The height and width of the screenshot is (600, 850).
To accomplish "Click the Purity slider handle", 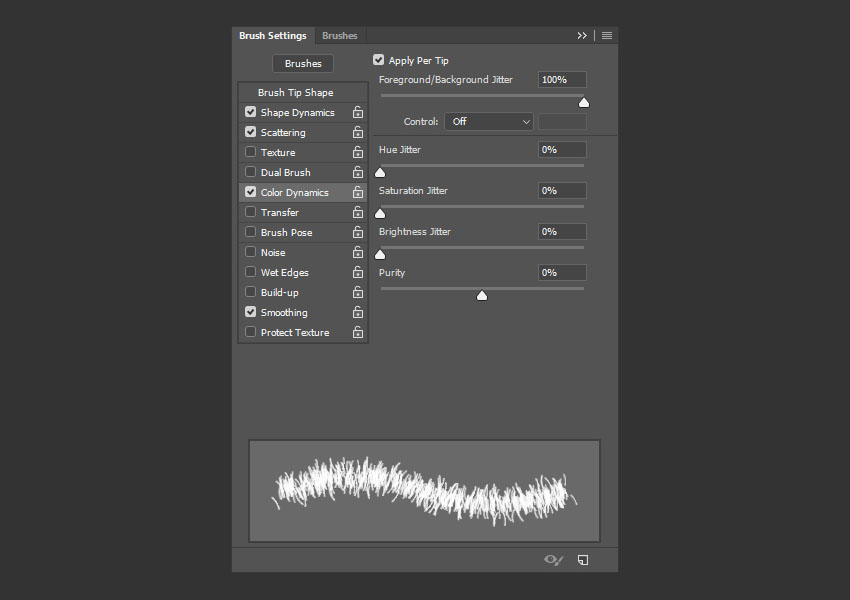I will [482, 295].
